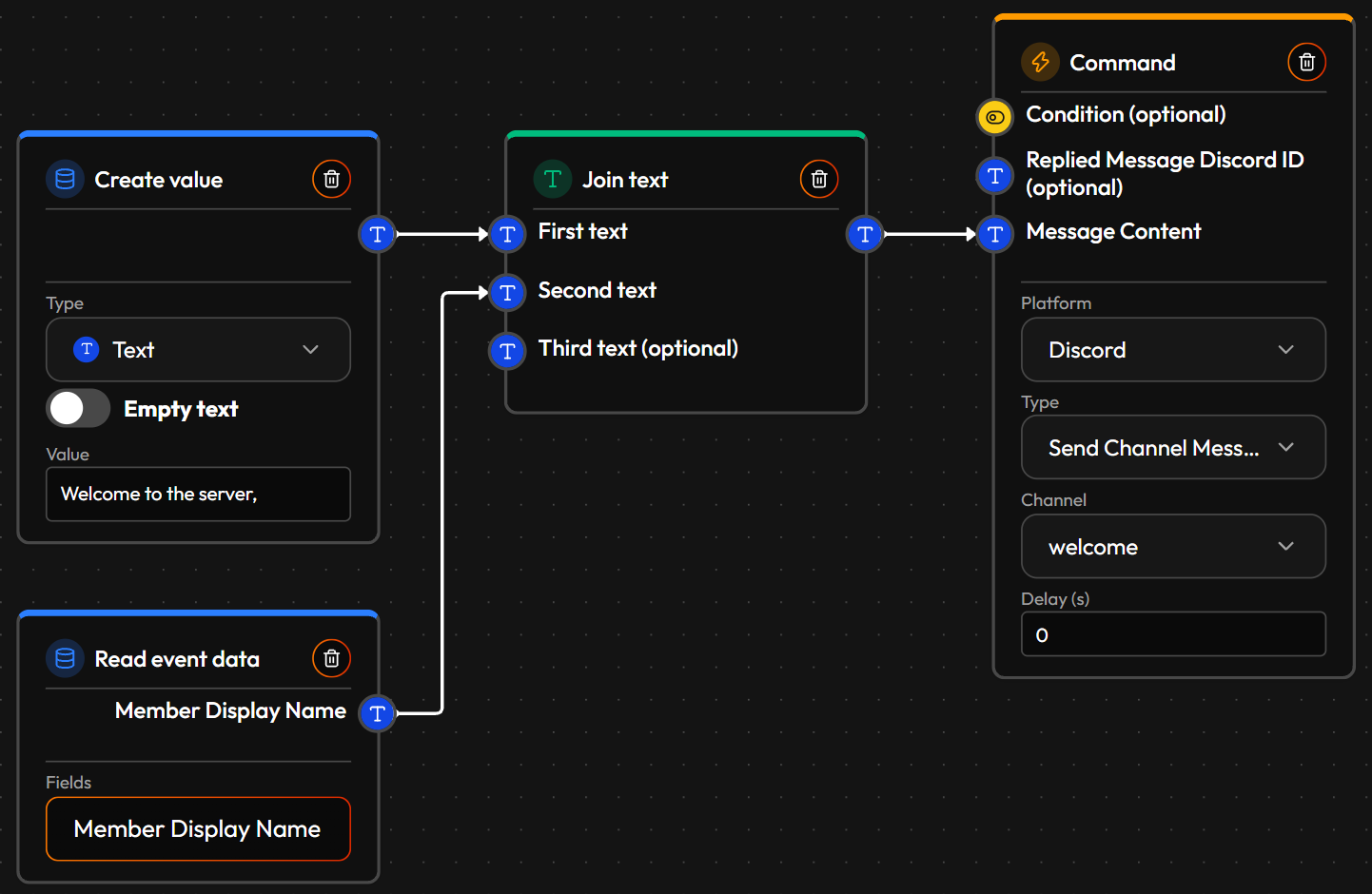Viewport: 1372px width, 894px height.
Task: Click the Condition input port
Action: click(995, 117)
